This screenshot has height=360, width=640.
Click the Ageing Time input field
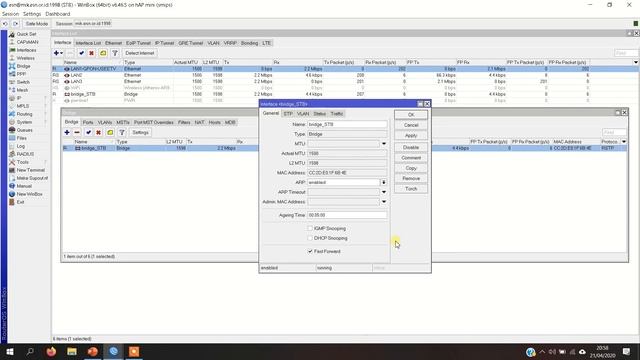347,215
